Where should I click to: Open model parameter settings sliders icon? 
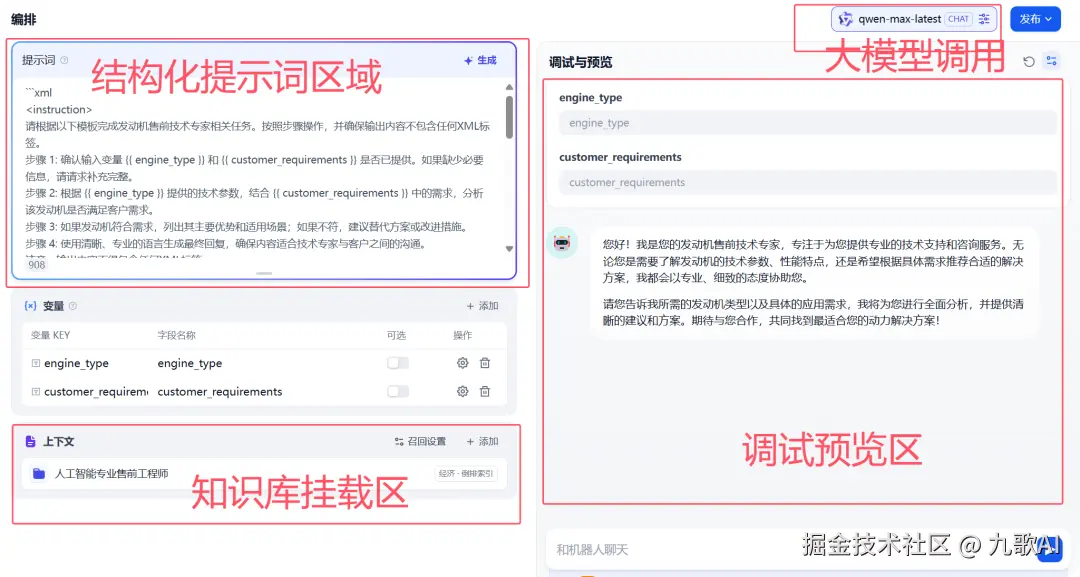click(x=984, y=19)
